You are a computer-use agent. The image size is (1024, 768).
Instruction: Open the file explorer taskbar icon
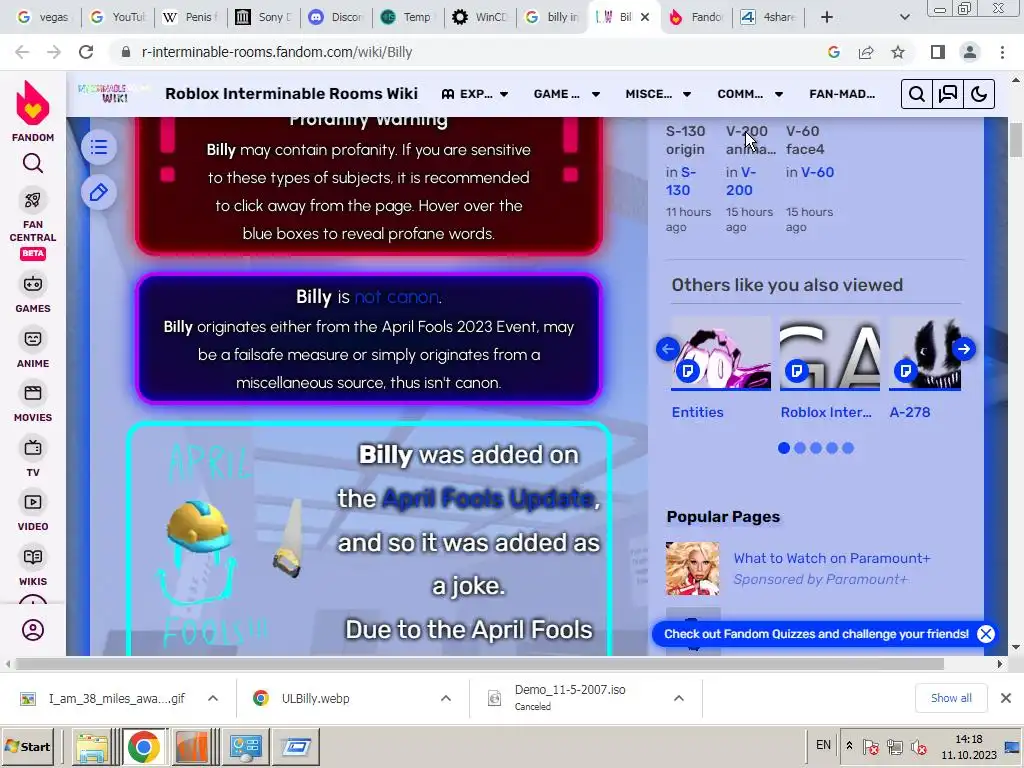[92, 747]
